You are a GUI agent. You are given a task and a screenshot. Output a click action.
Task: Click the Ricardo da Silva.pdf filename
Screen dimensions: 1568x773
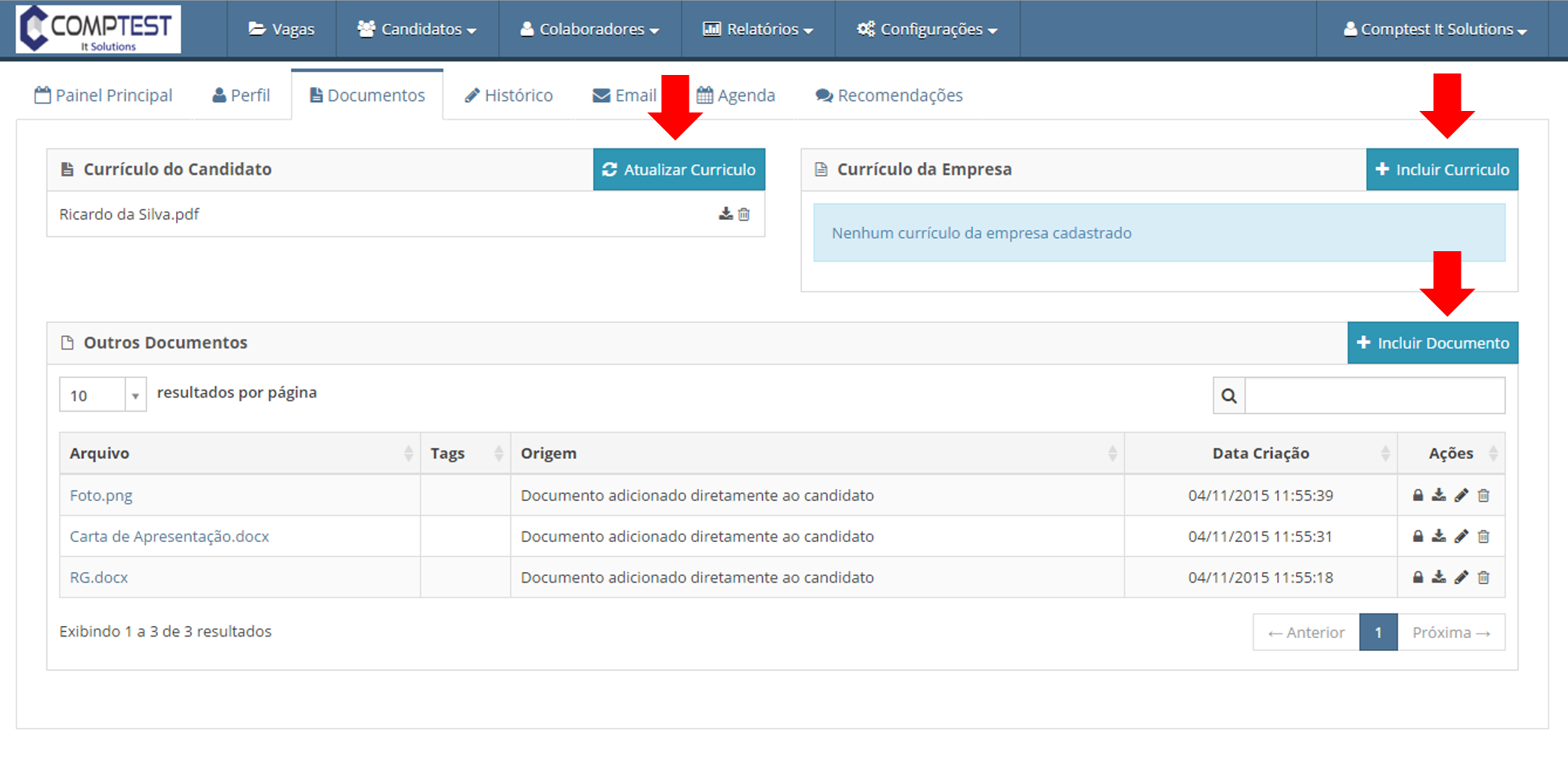[x=129, y=214]
